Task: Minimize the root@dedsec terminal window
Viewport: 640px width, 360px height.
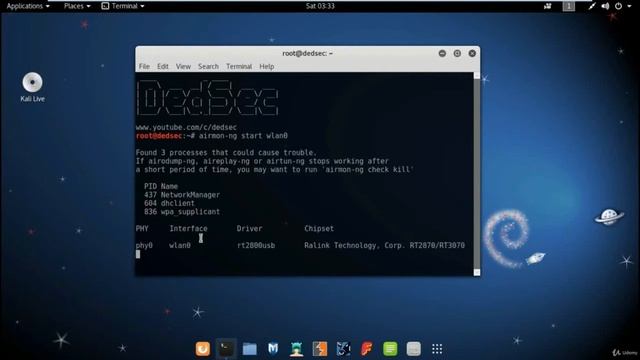Action: 442,53
